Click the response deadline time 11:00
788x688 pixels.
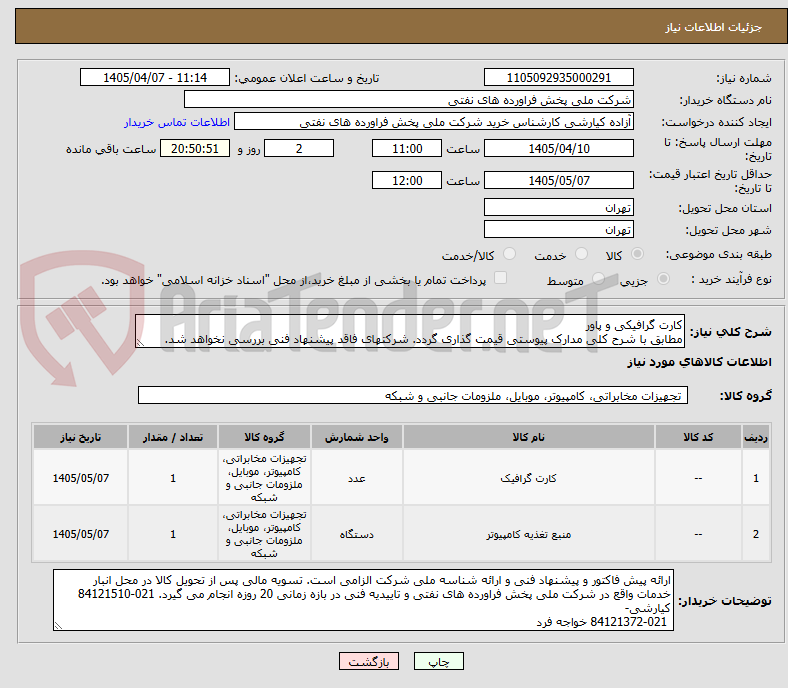(x=407, y=148)
